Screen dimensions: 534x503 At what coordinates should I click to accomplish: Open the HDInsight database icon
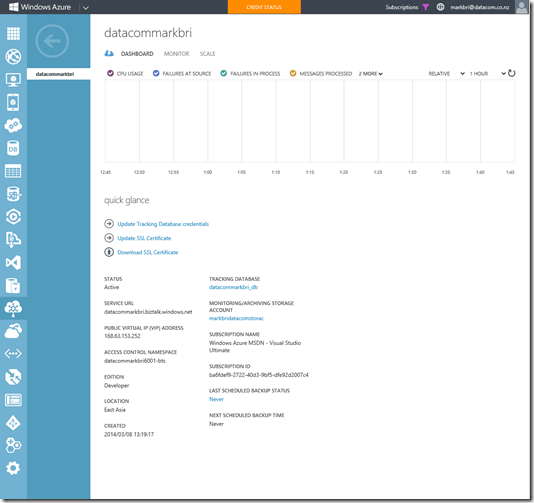13,194
